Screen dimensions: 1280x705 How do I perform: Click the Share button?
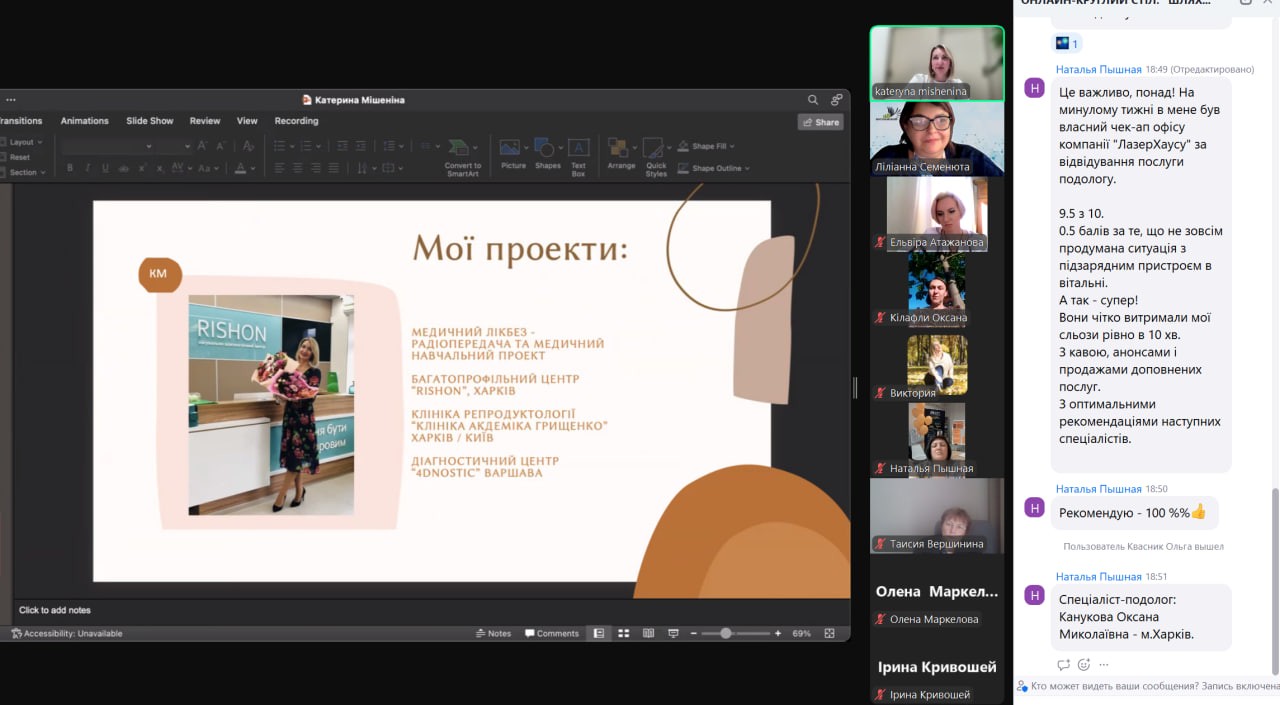pyautogui.click(x=820, y=122)
